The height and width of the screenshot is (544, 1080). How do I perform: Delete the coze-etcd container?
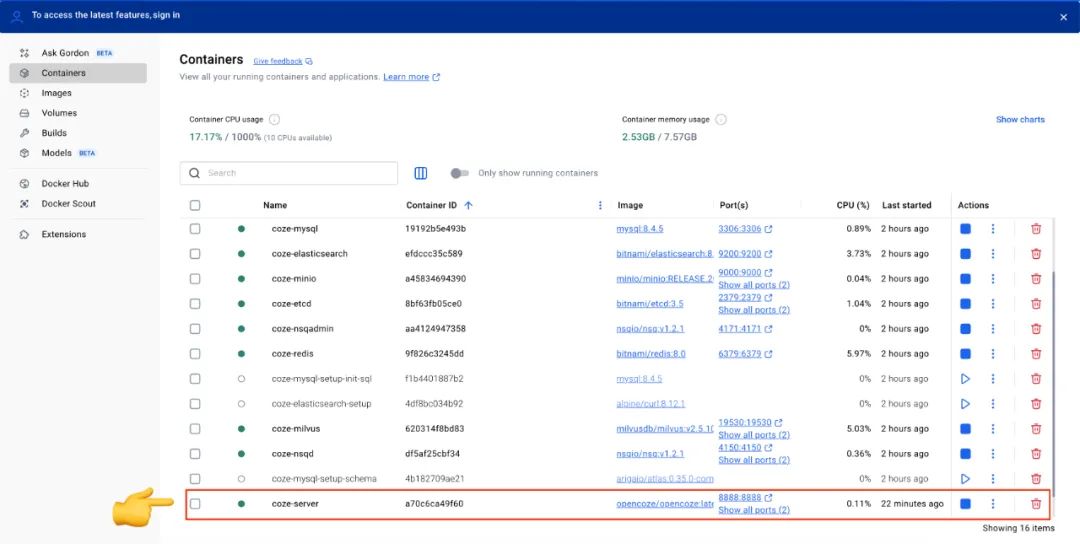1035,304
